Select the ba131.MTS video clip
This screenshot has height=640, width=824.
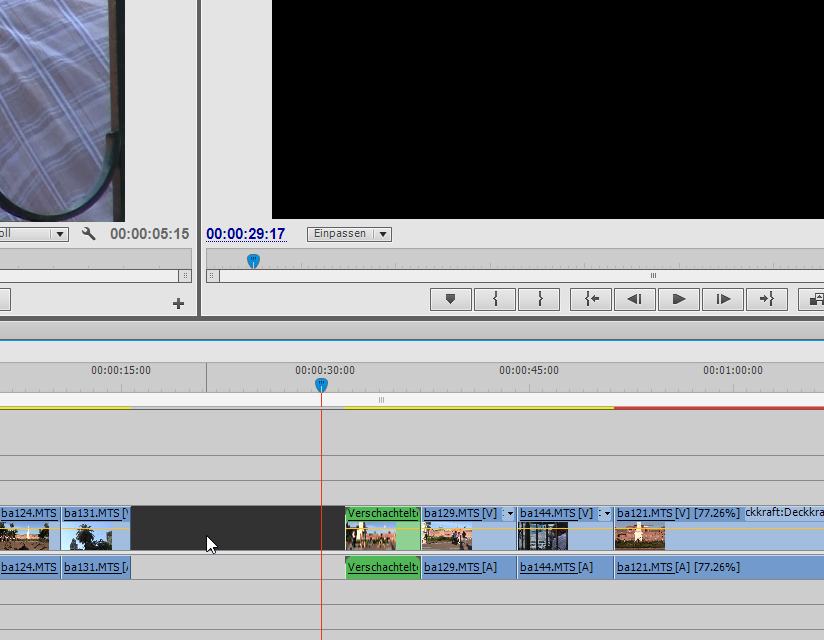pos(96,528)
